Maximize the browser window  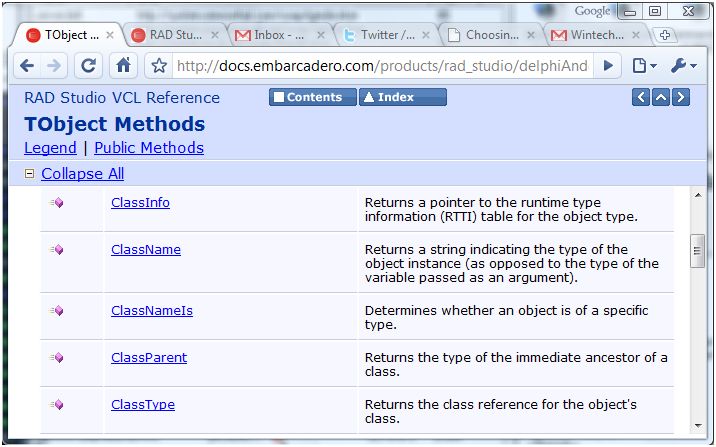tap(655, 11)
